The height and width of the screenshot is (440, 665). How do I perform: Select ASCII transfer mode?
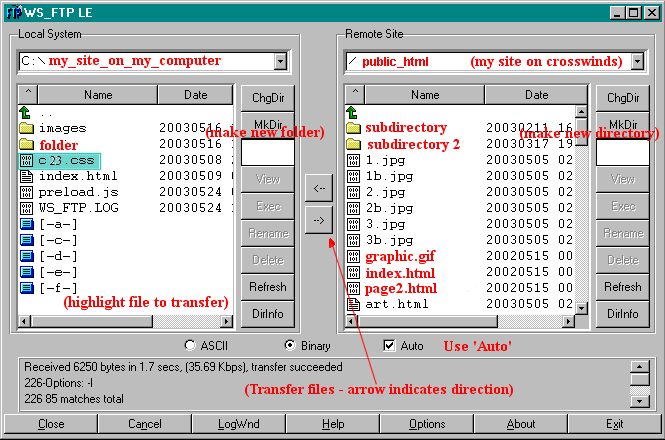pyautogui.click(x=190, y=346)
